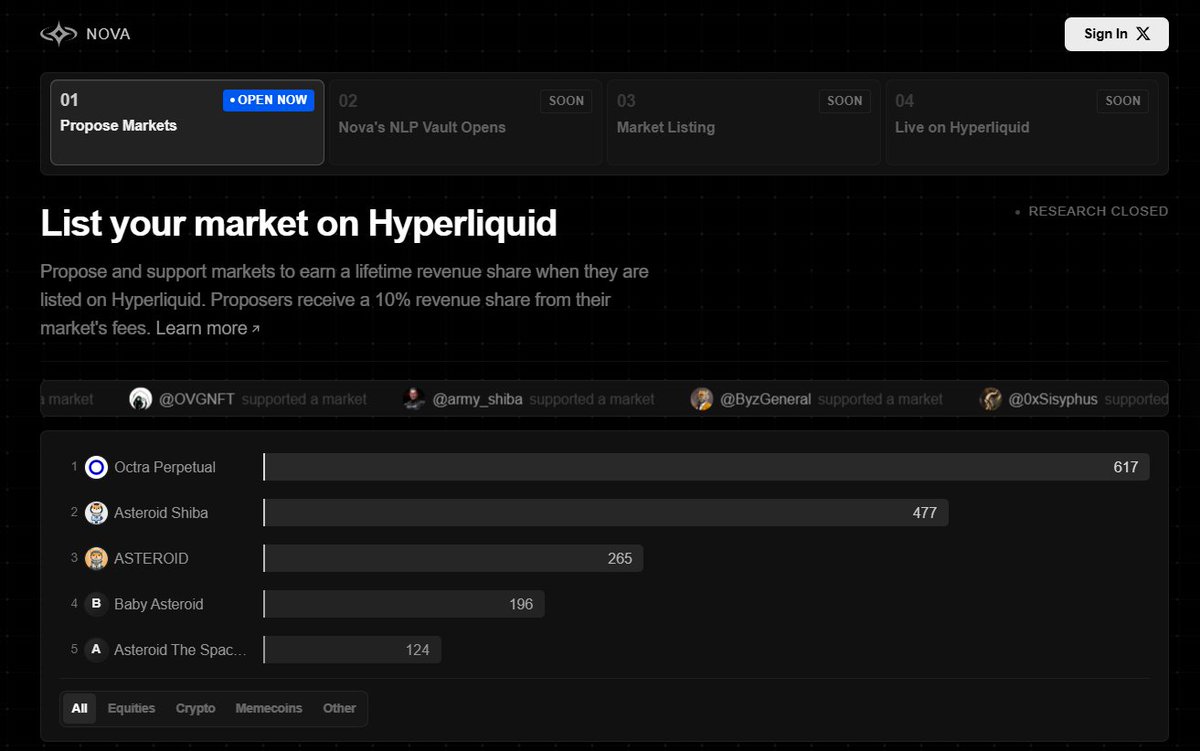Click the List your market on Hyperliquid heading
Image resolution: width=1200 pixels, height=751 pixels.
298,223
